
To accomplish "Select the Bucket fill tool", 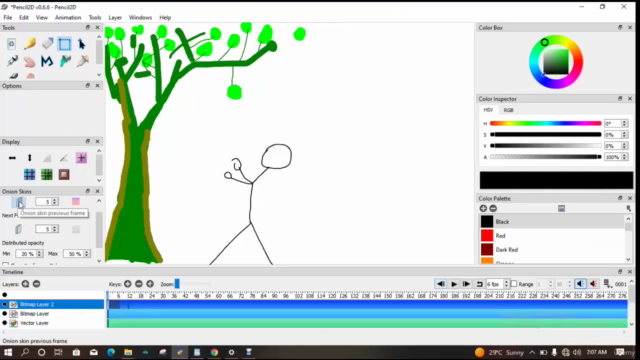I will point(65,61).
